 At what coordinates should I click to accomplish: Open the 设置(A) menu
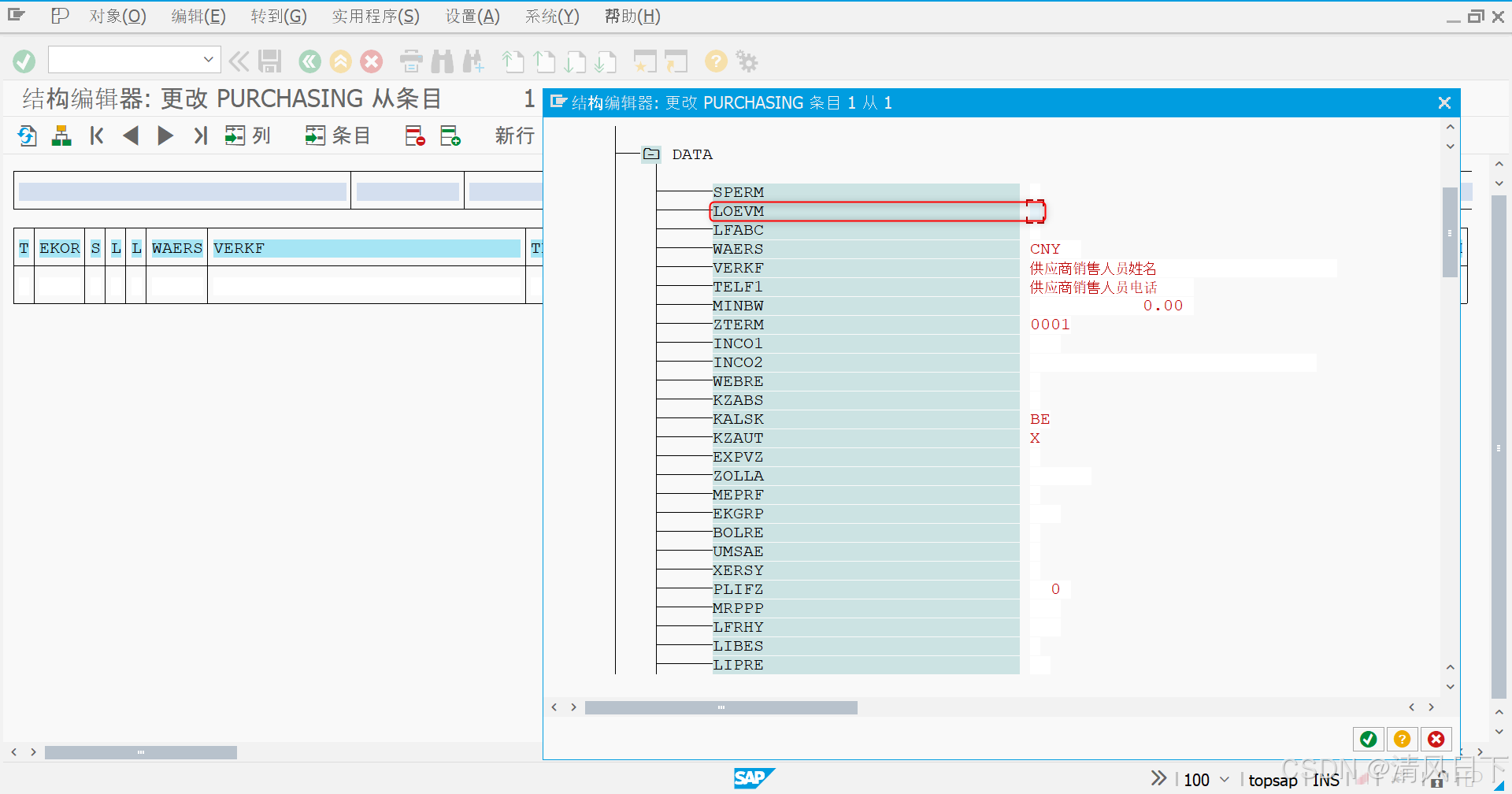pos(472,16)
